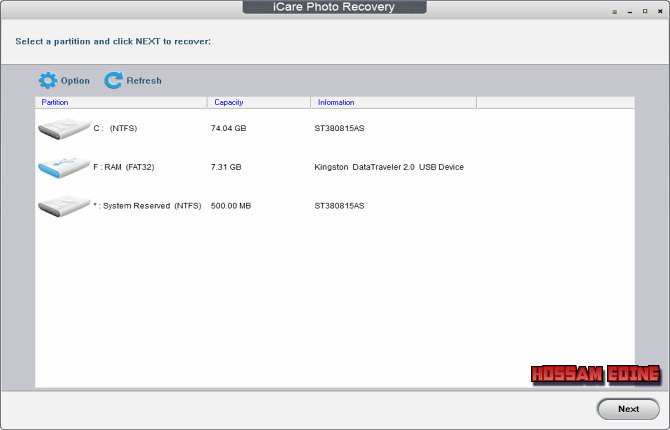This screenshot has width=670, height=430.
Task: Sort by the Information column header
Action: (x=394, y=103)
